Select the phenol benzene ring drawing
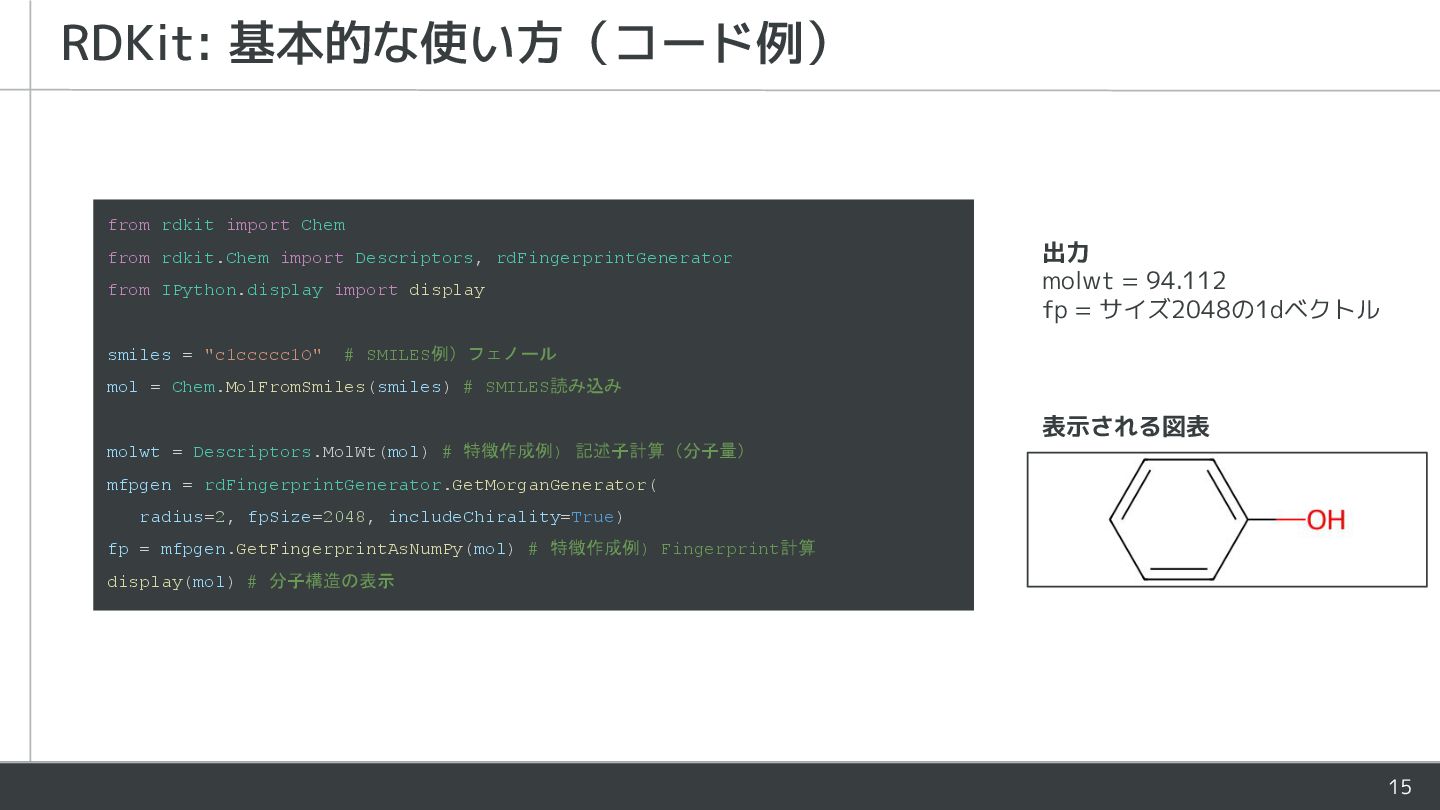 click(x=1178, y=519)
